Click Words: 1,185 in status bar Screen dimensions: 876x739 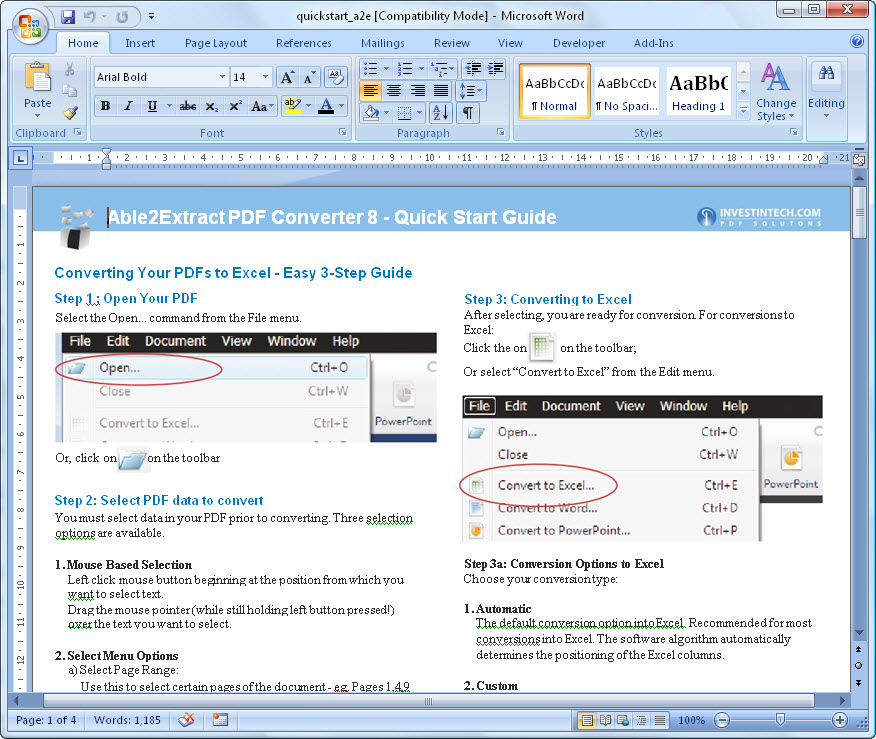click(127, 720)
